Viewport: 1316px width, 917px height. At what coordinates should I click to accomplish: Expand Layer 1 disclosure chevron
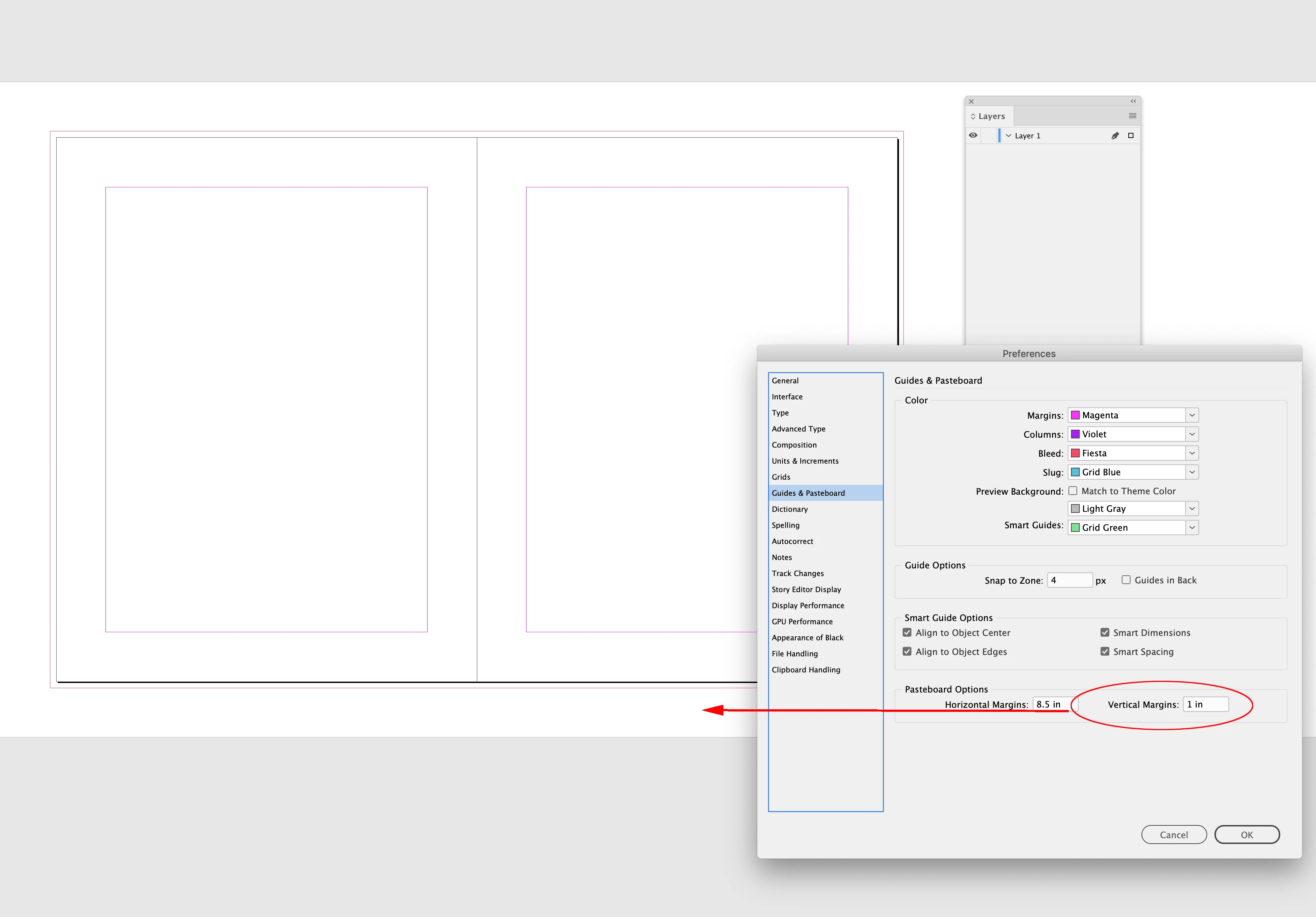click(x=1008, y=136)
